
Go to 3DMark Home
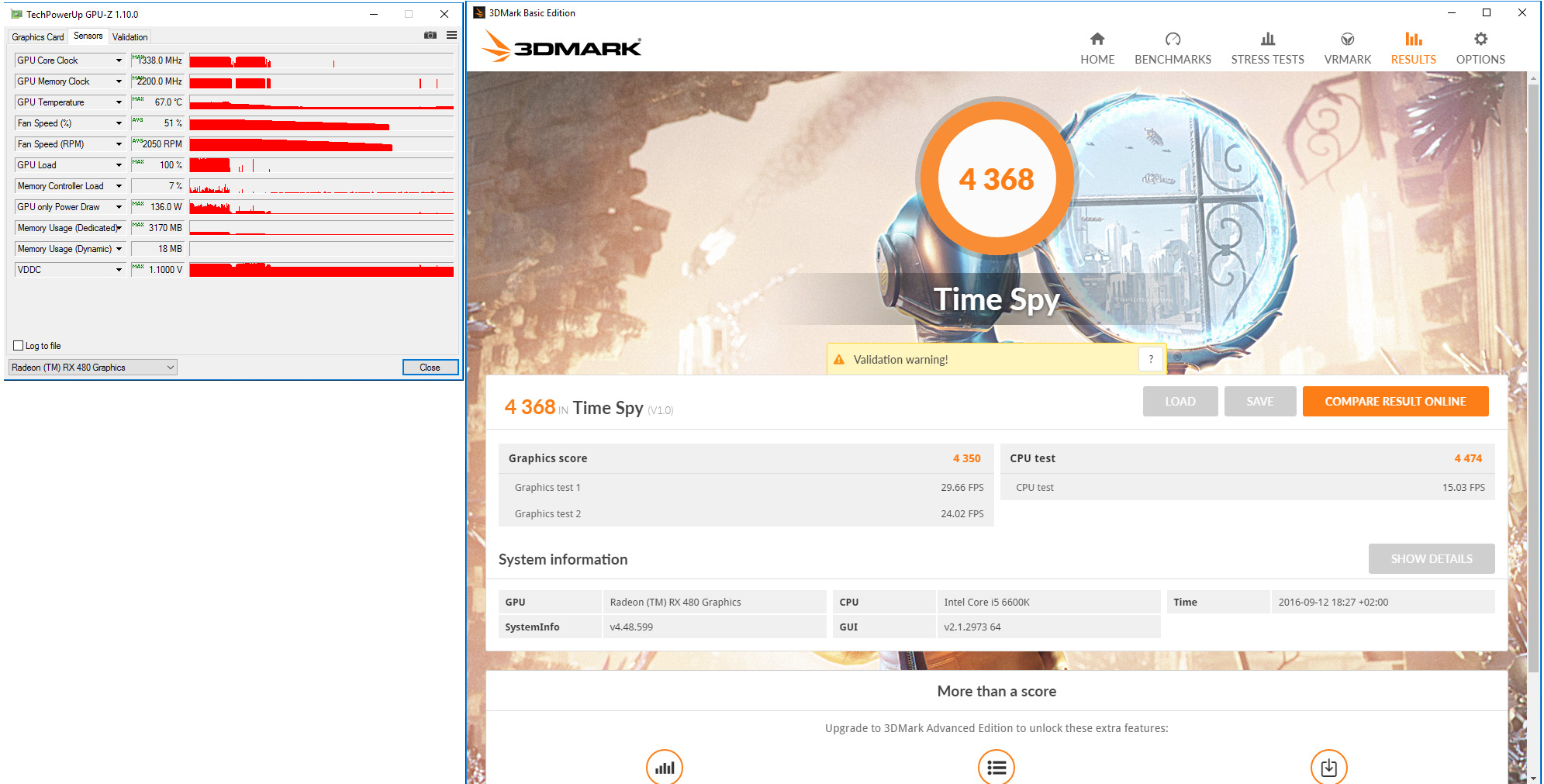click(1097, 49)
